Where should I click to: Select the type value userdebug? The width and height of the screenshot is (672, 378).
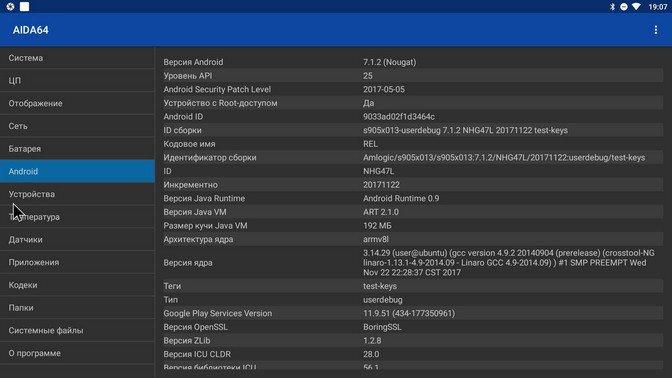(x=383, y=300)
